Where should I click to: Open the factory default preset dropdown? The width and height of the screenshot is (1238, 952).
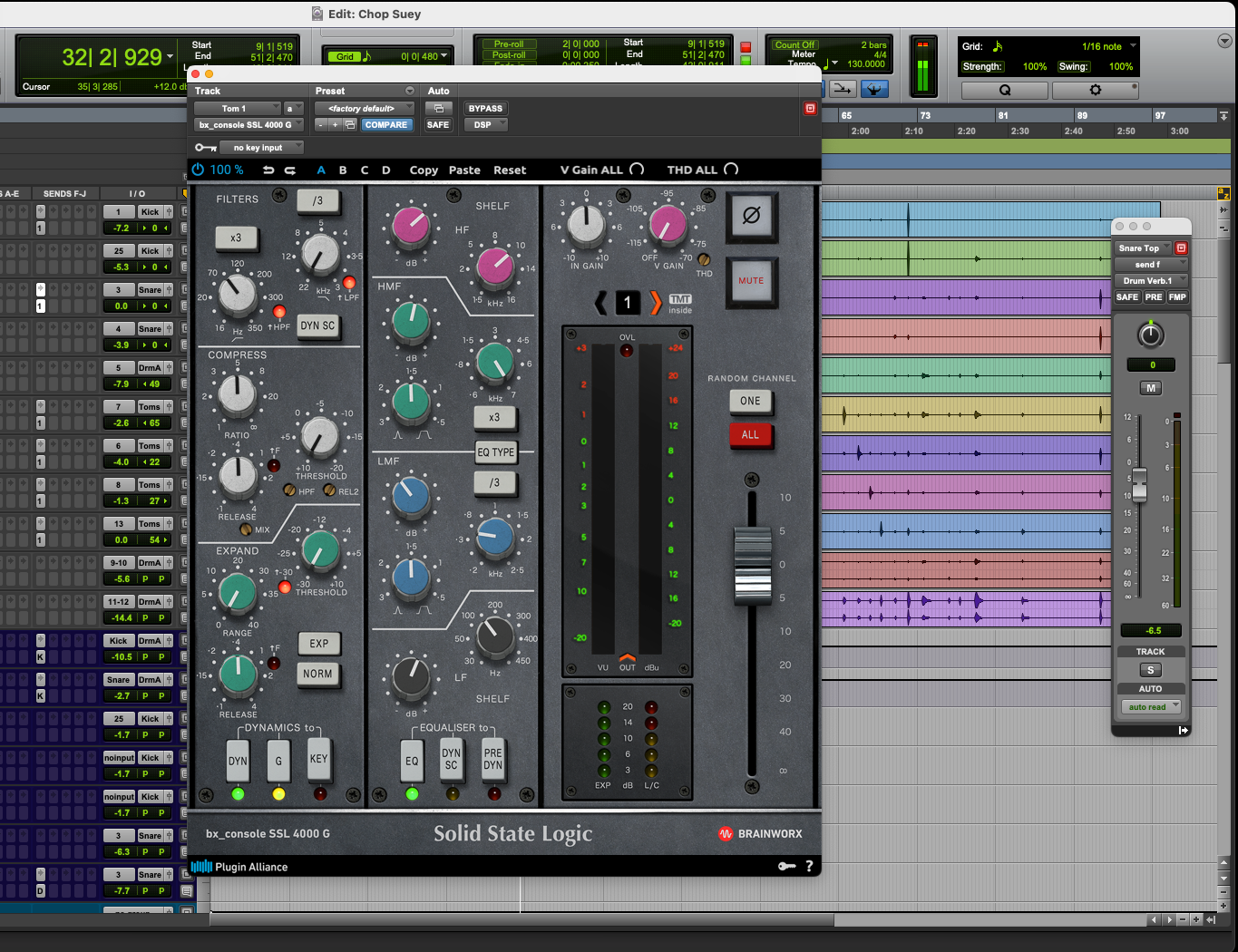pos(365,108)
